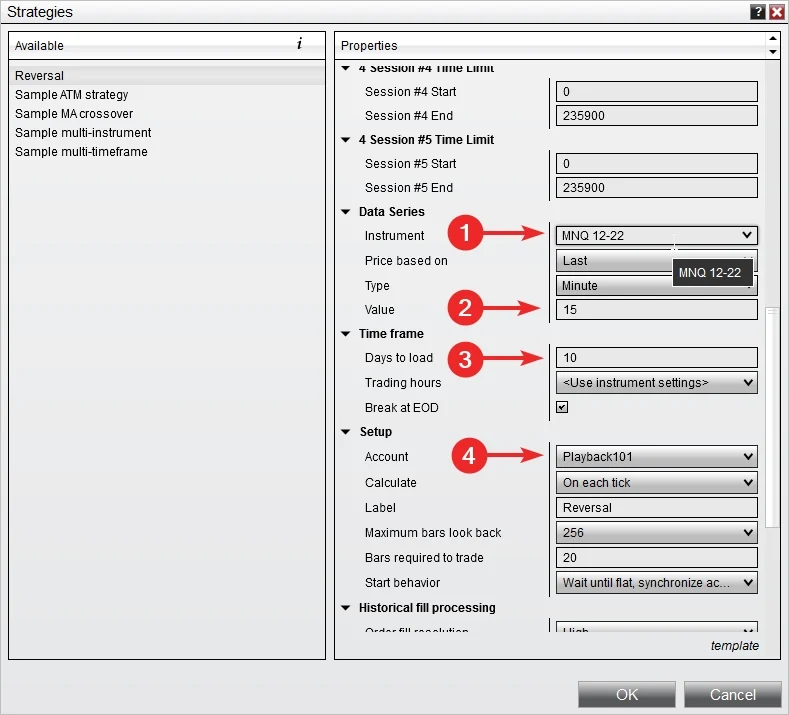The width and height of the screenshot is (789, 715).
Task: Click the Properties panel scroll up arrow
Action: click(x=772, y=39)
